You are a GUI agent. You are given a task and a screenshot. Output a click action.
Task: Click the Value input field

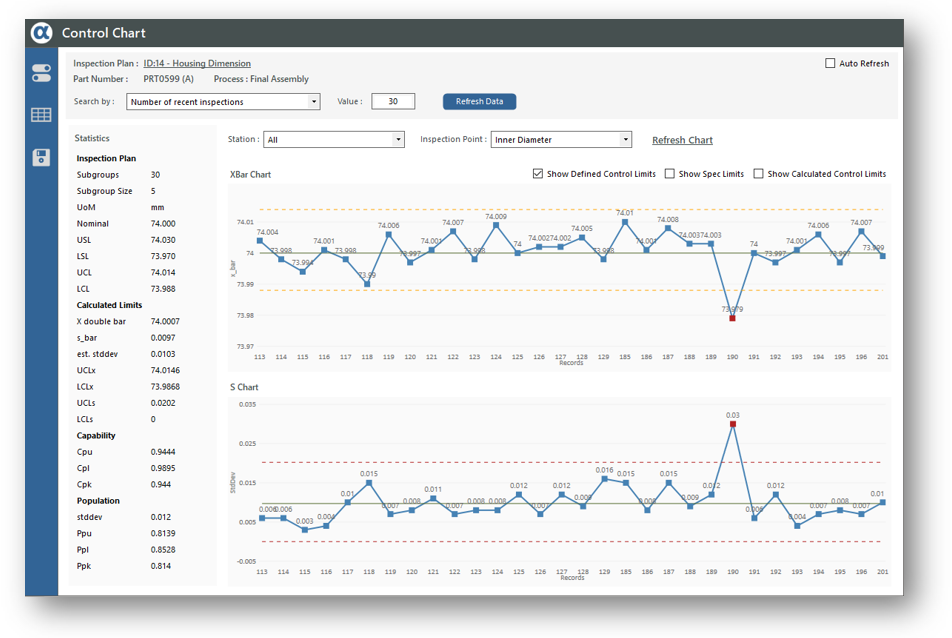[x=392, y=102]
